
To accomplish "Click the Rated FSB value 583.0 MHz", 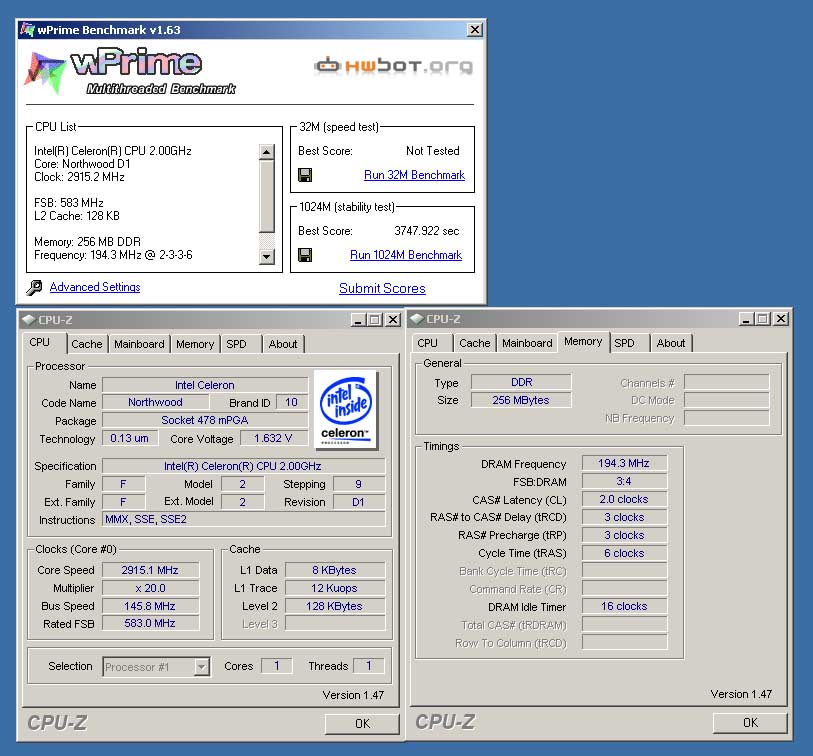I will (150, 623).
